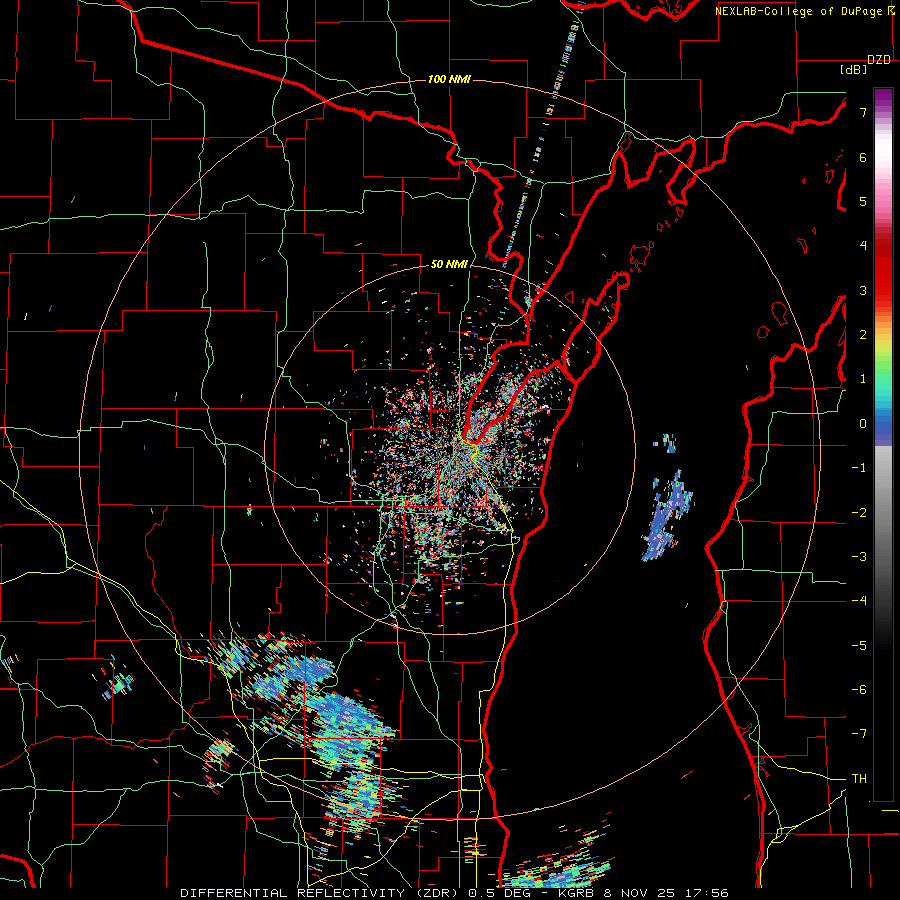
Task: Click the 3 tick label on scale
Action: click(x=863, y=290)
